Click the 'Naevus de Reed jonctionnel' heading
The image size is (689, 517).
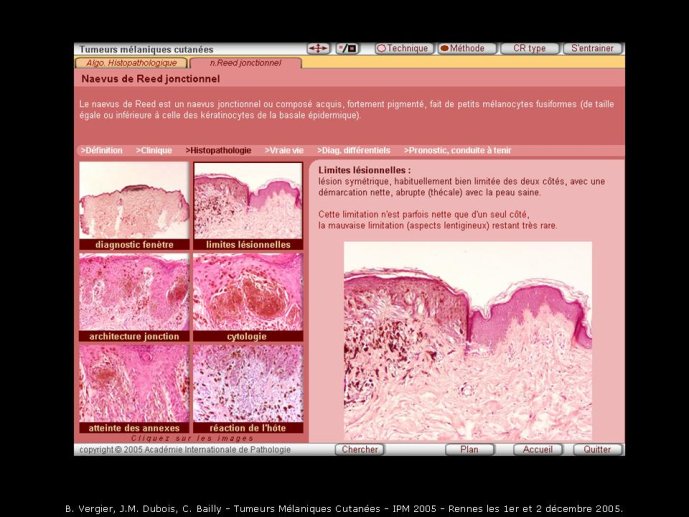[150, 79]
